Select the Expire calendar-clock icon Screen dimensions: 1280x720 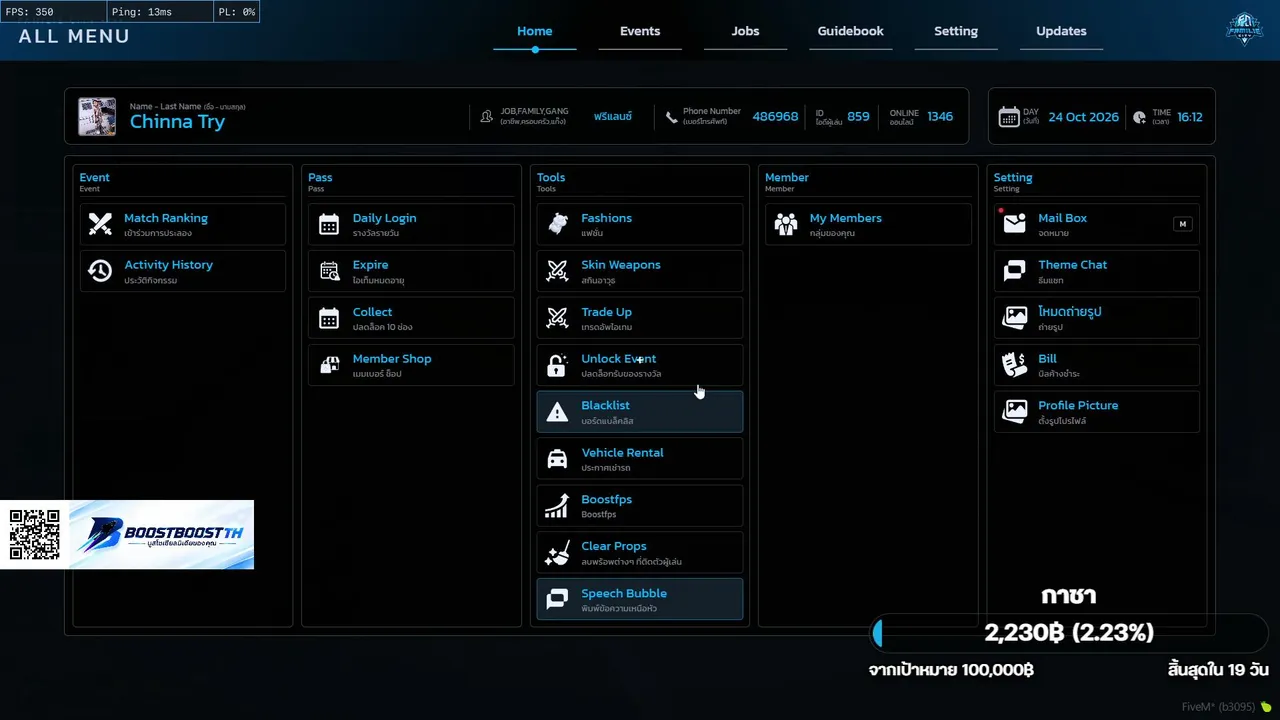coord(329,271)
